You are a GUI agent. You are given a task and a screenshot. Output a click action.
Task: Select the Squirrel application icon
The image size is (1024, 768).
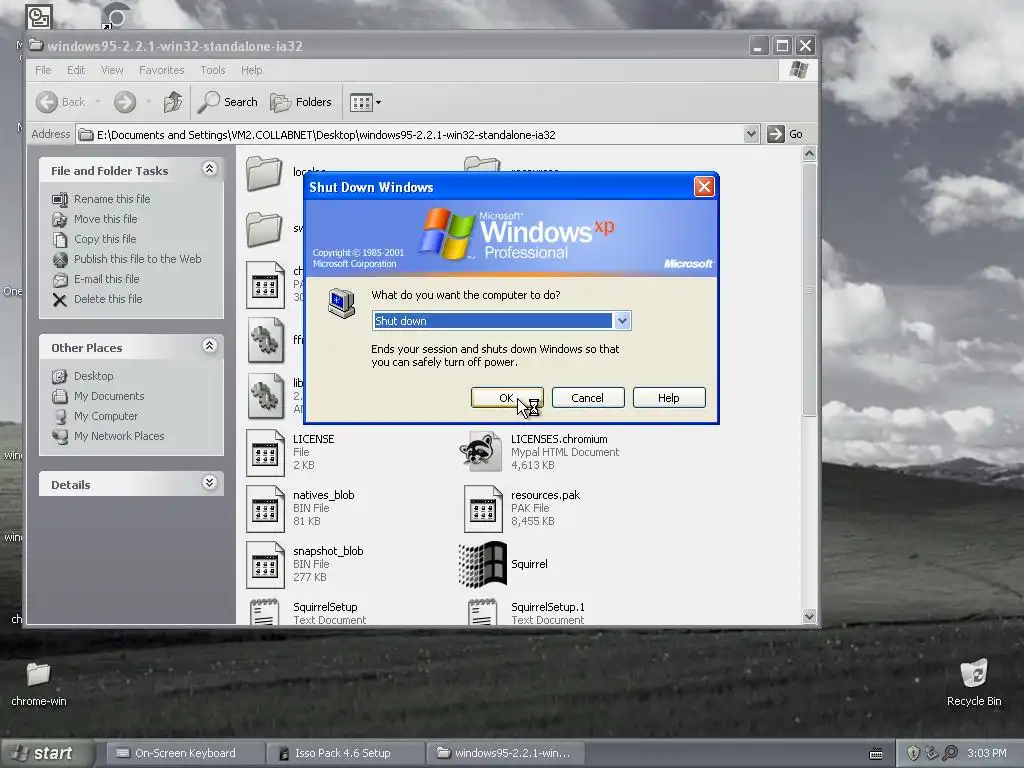click(483, 564)
